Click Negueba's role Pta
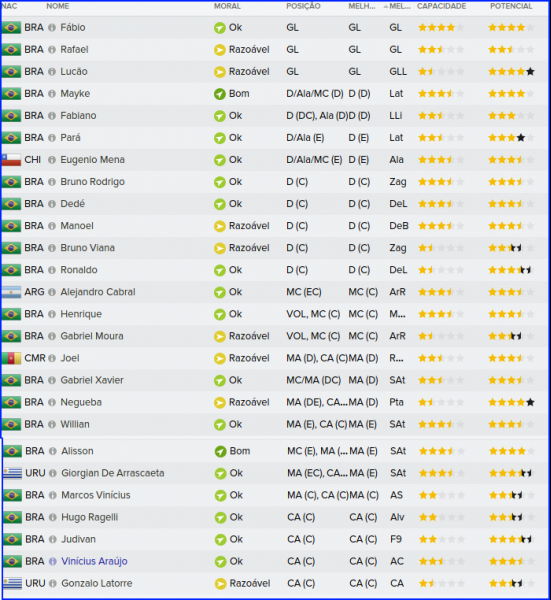 point(396,403)
